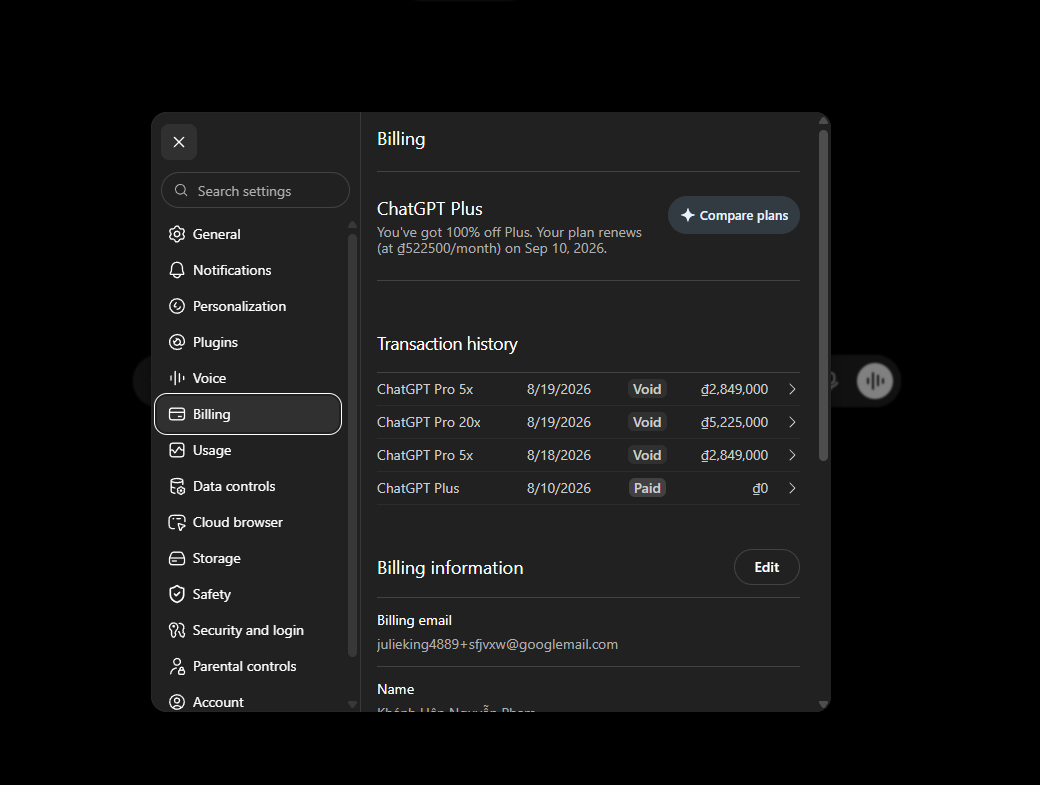This screenshot has height=785, width=1040.
Task: Click the ₫5,225,000 amount
Action: pos(734,422)
